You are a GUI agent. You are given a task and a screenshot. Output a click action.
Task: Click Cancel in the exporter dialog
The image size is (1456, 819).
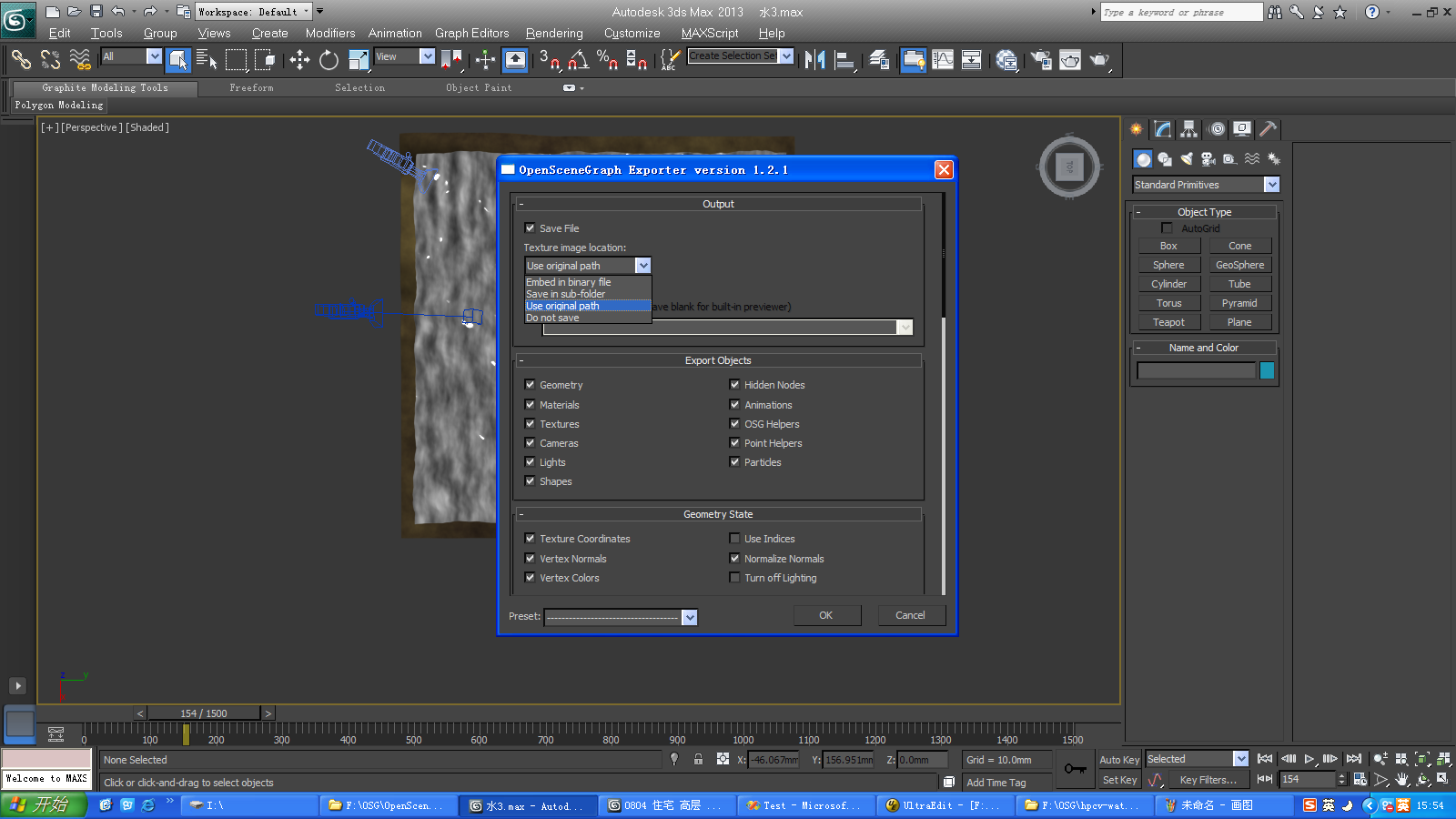910,615
